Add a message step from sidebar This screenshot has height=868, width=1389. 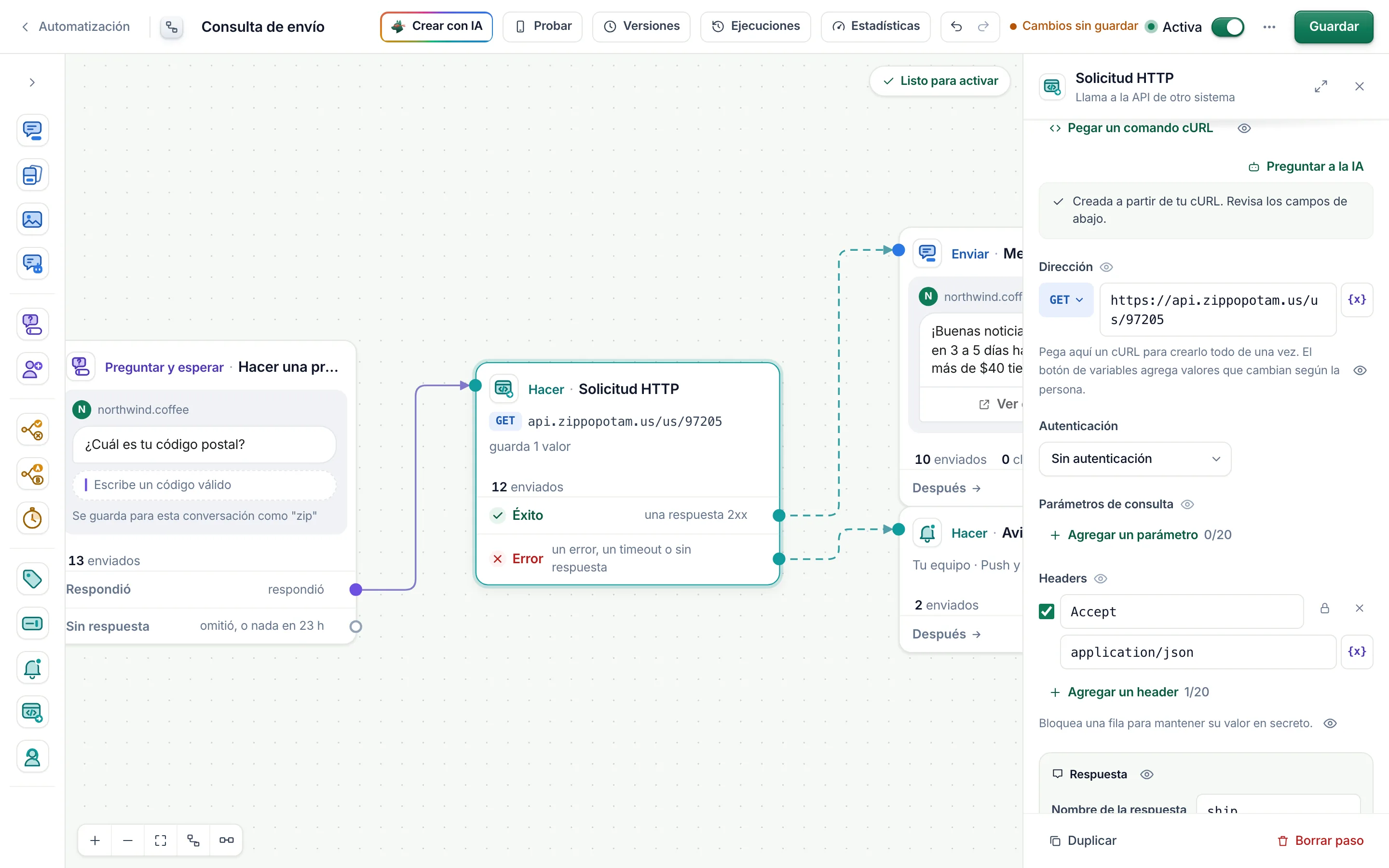(x=32, y=130)
